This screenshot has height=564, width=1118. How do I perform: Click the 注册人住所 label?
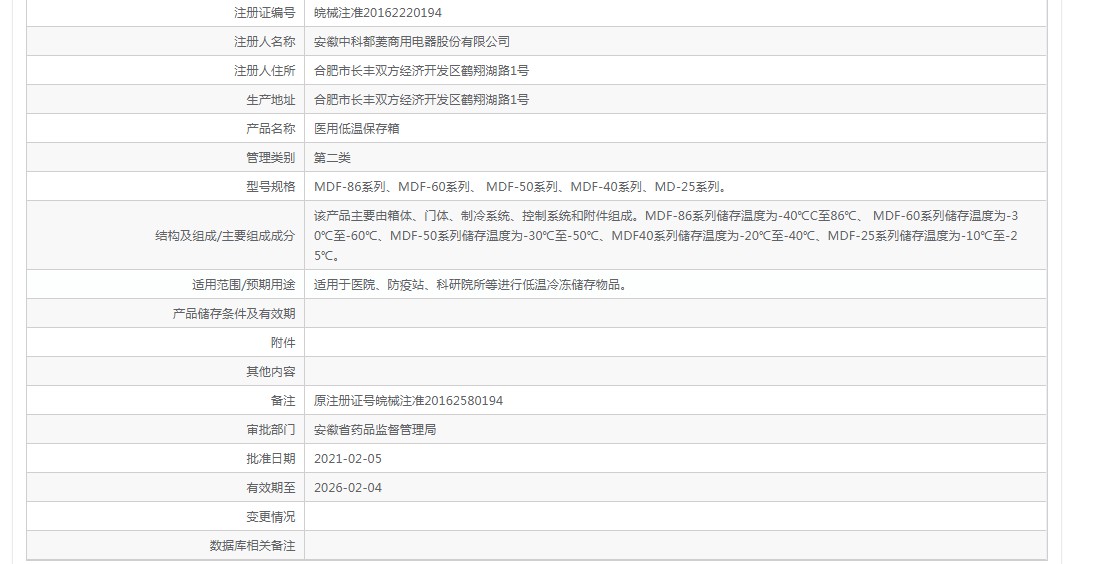265,71
